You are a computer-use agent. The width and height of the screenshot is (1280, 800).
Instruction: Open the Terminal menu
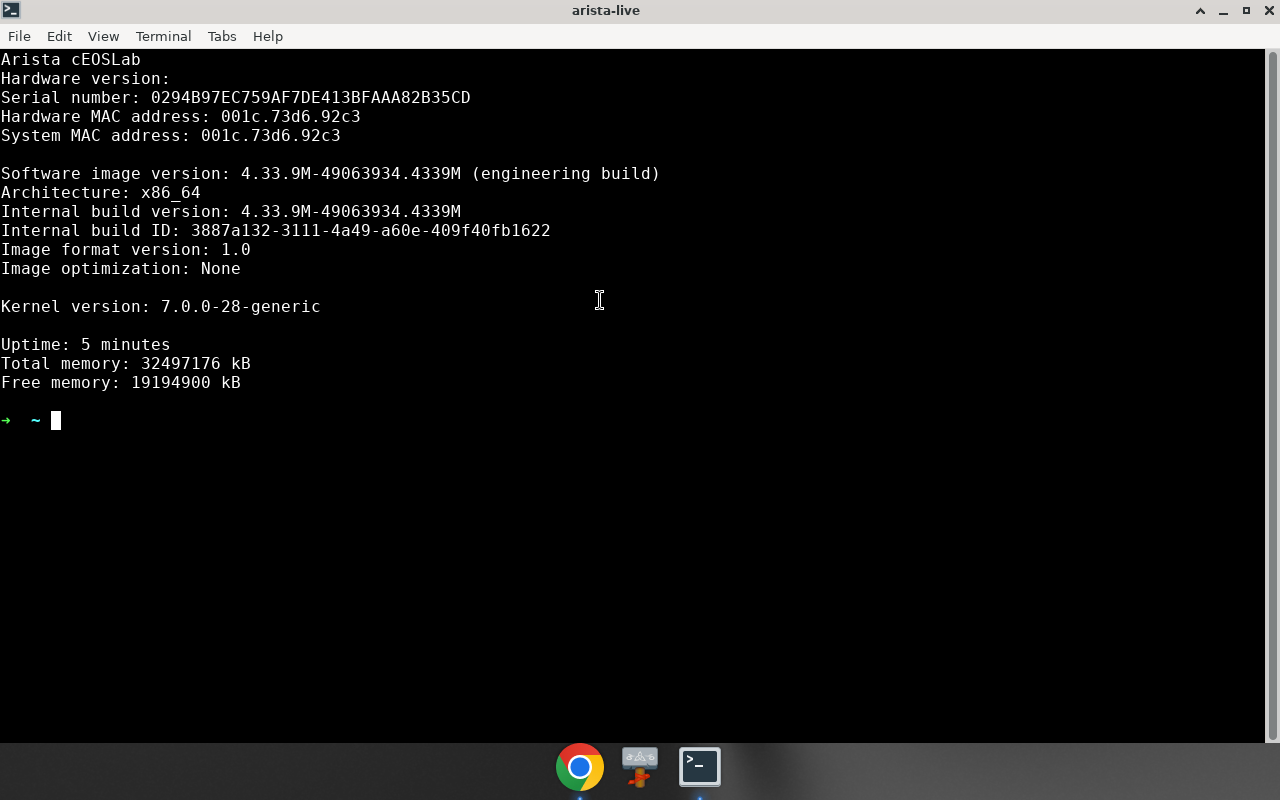[163, 36]
